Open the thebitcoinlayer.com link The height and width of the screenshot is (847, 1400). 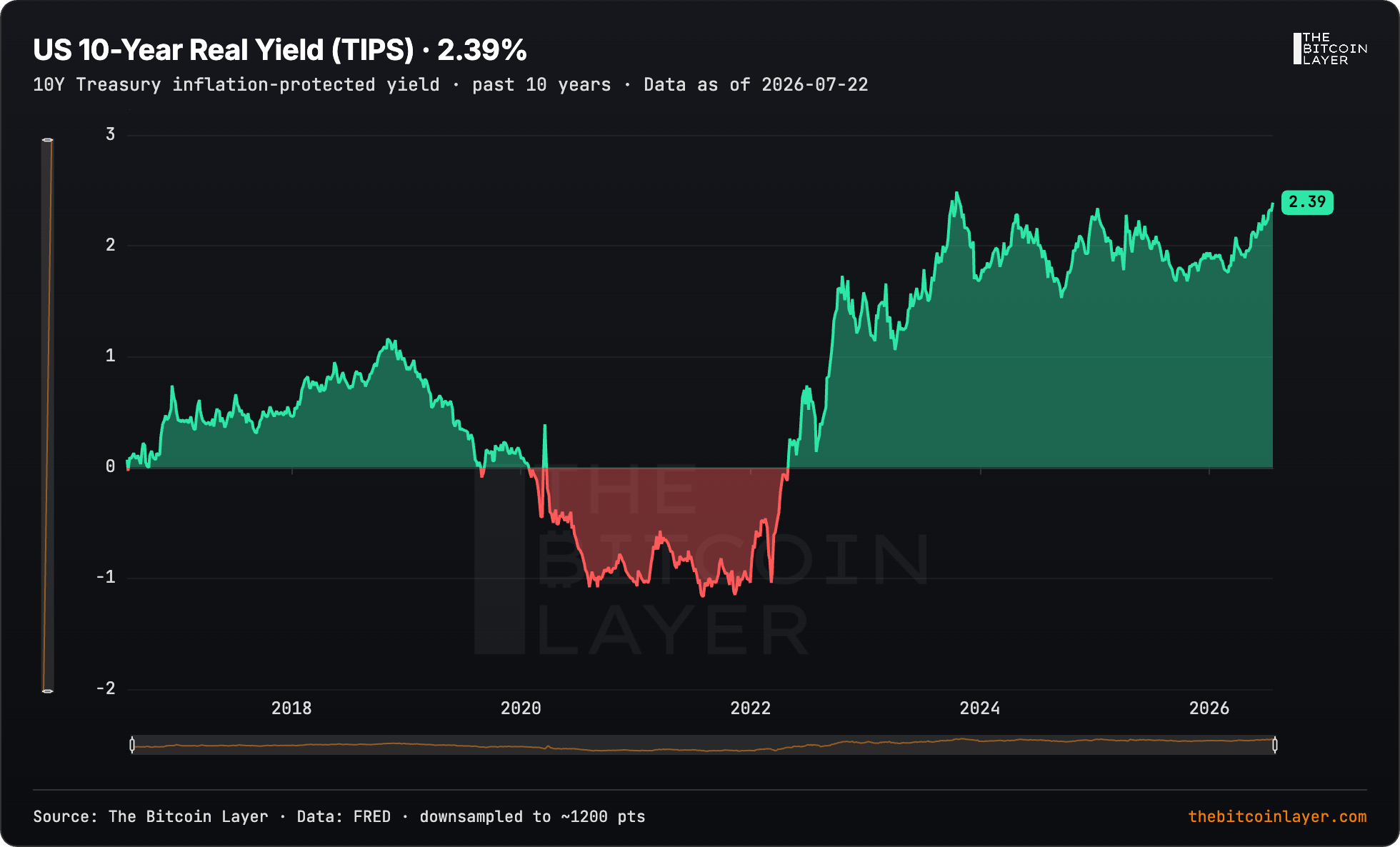(1277, 816)
